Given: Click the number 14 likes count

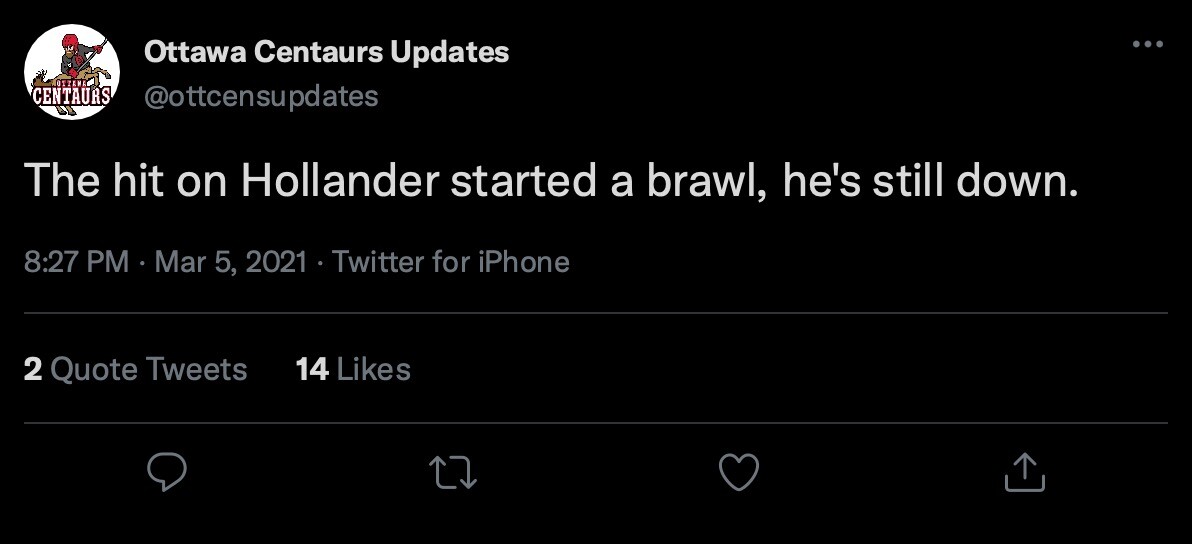Looking at the screenshot, I should click(312, 370).
